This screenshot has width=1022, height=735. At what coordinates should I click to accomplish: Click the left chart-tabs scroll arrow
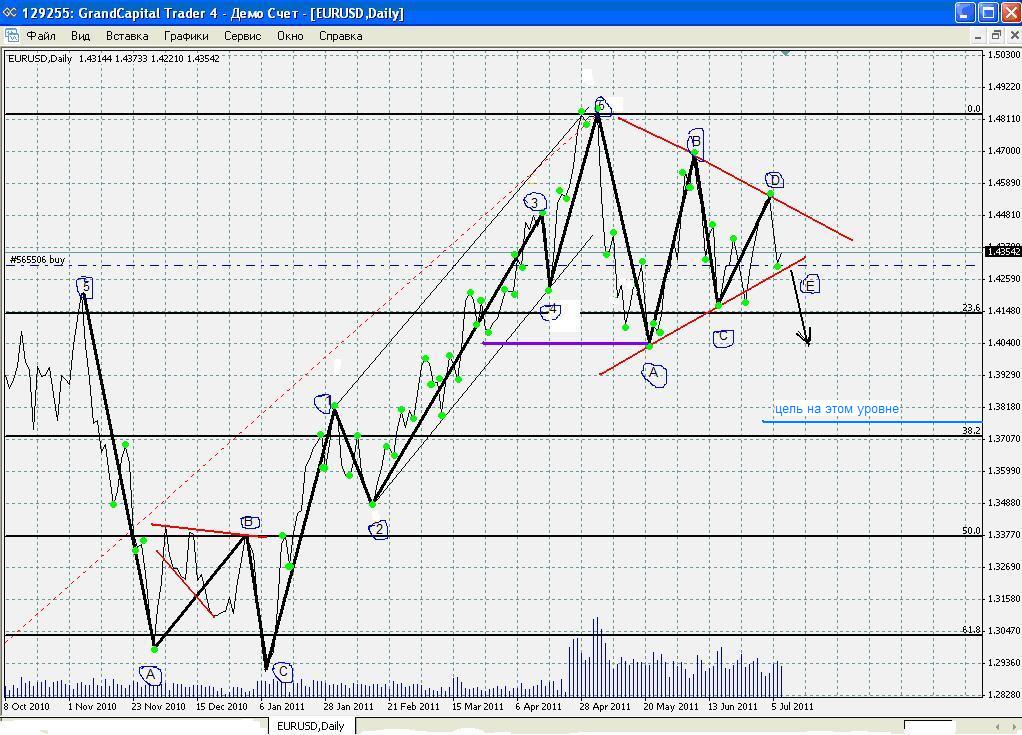(x=997, y=726)
